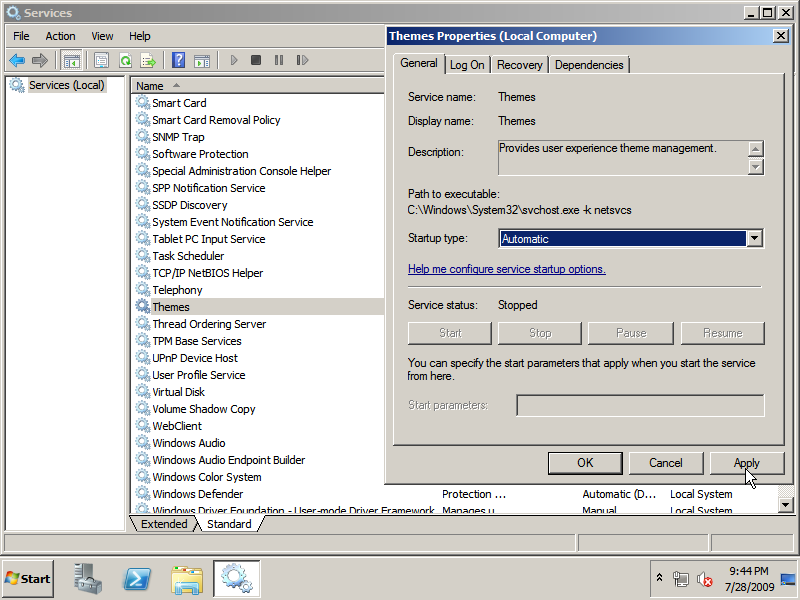This screenshot has width=800, height=600.
Task: Click the Stop Service square icon
Action: pos(256,61)
